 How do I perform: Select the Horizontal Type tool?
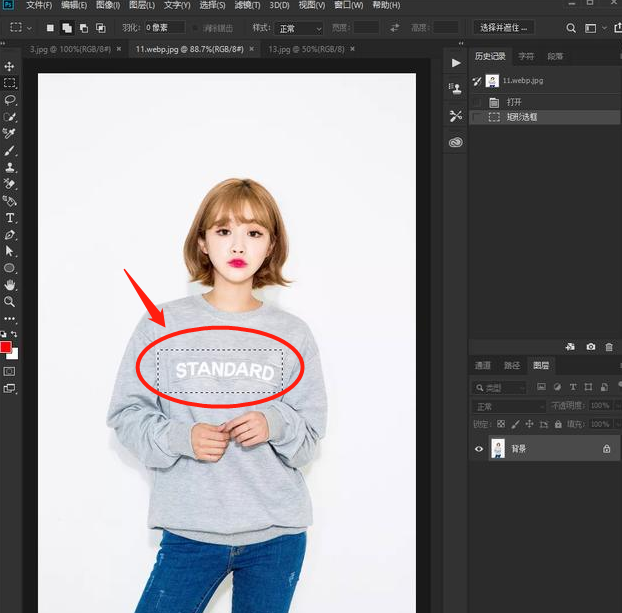(x=10, y=218)
